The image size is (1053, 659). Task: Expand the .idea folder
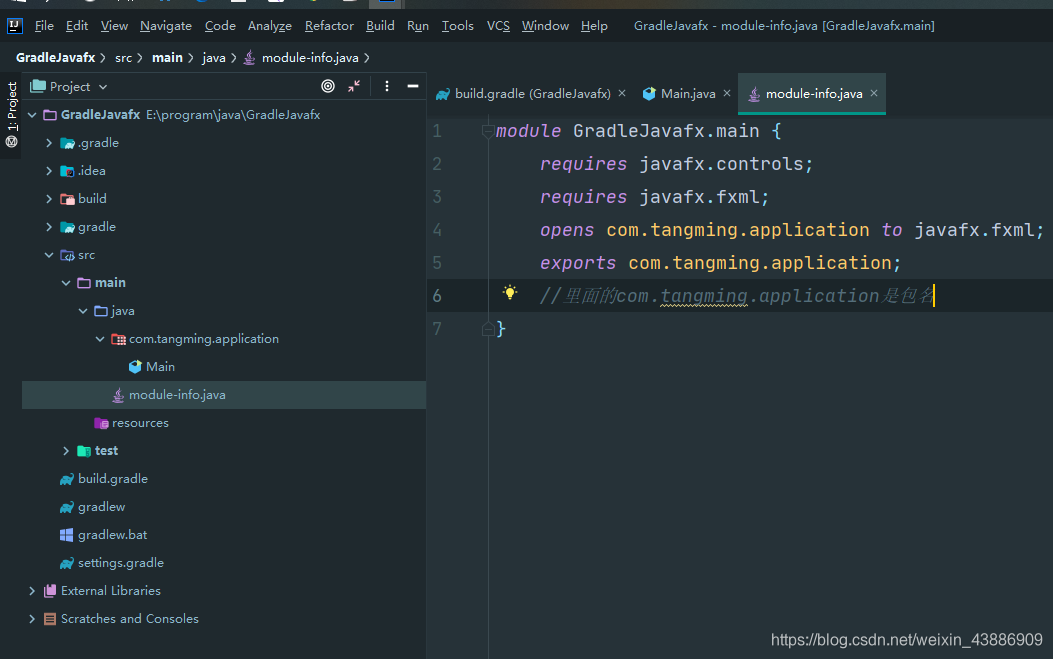click(49, 171)
